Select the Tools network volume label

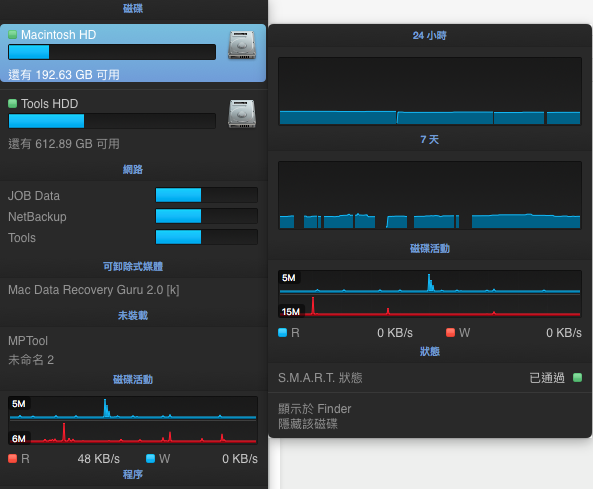pos(22,238)
